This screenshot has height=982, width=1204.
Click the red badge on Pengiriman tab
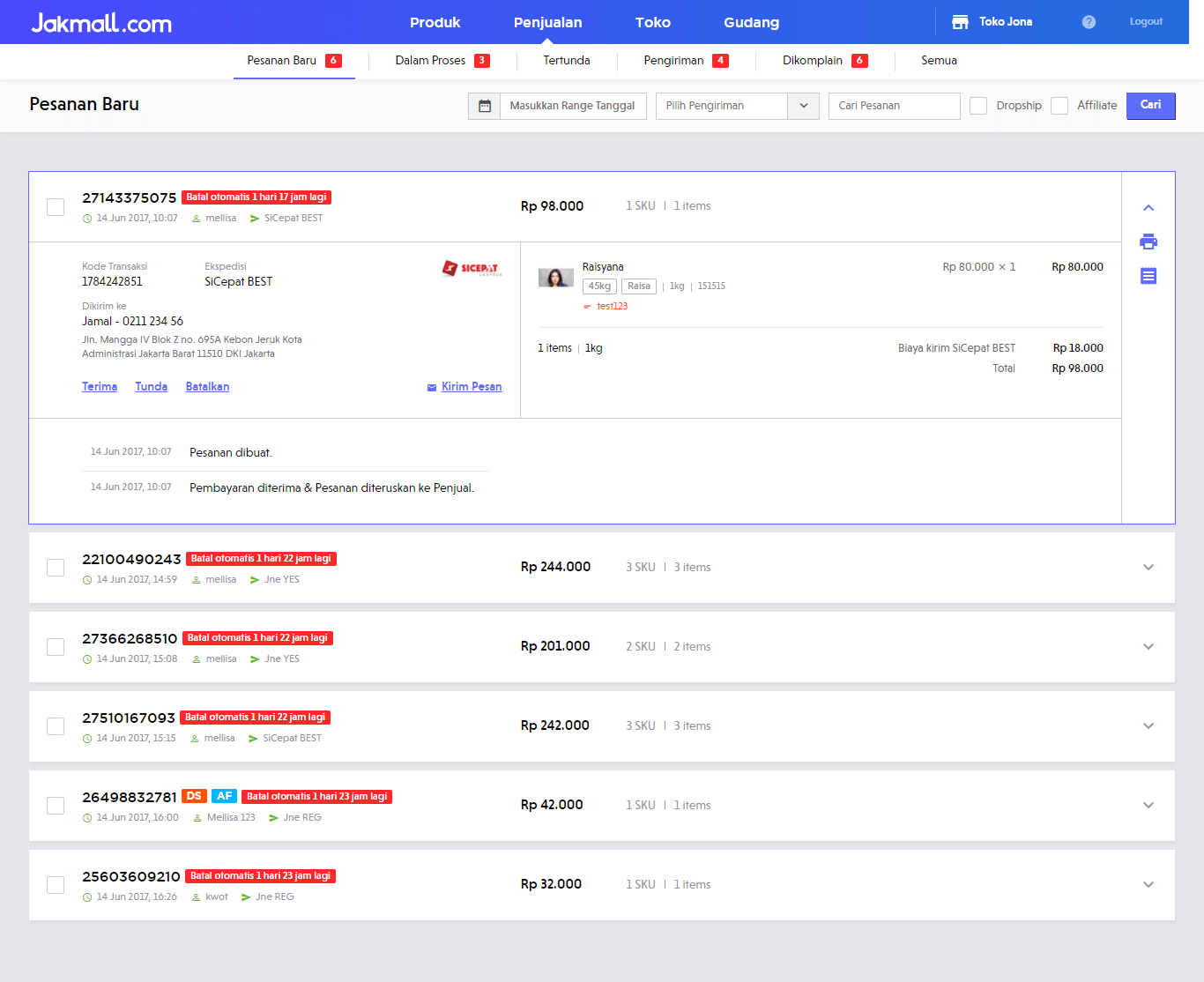pos(721,61)
